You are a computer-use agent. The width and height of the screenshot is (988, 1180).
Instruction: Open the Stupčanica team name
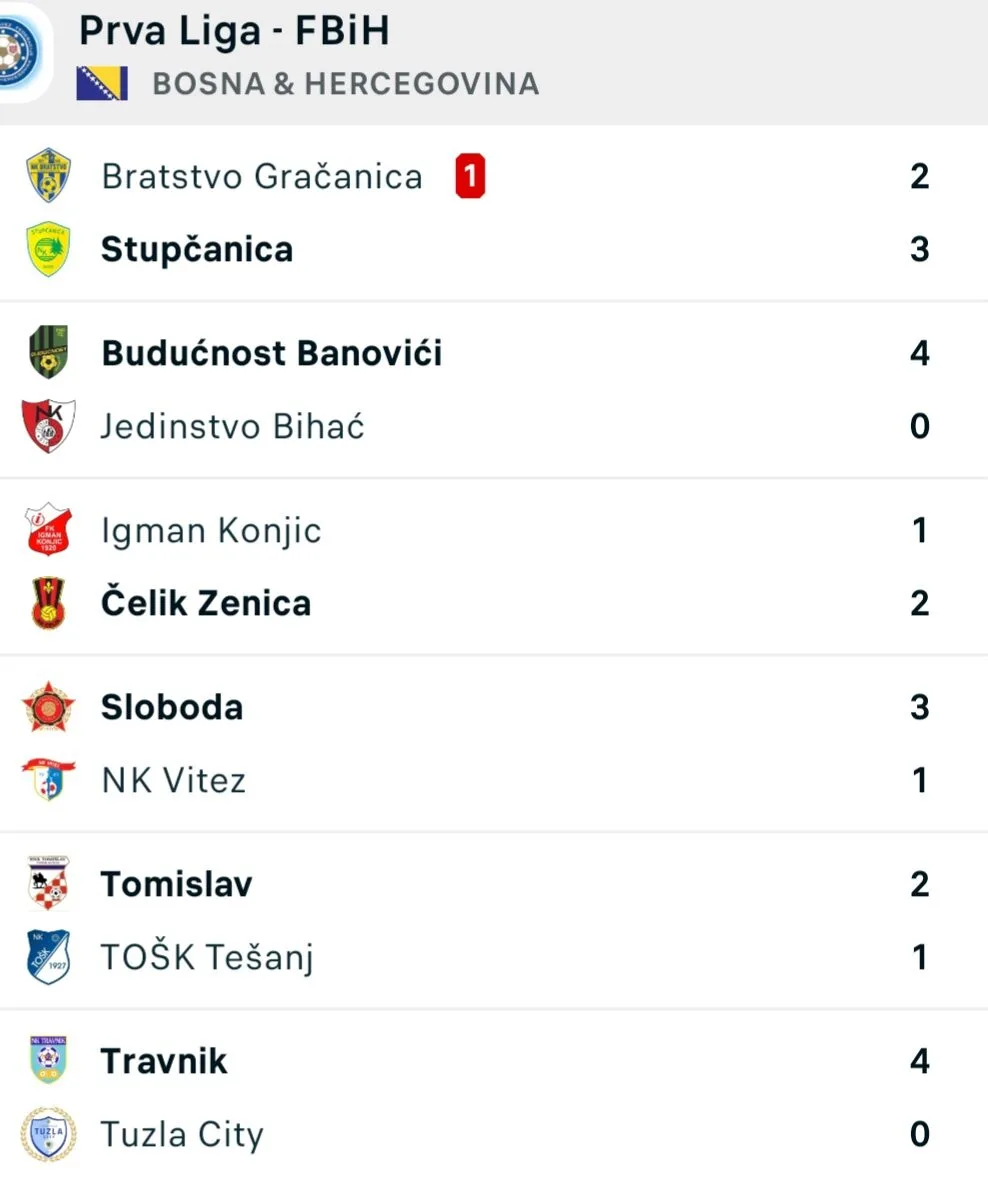coord(197,249)
